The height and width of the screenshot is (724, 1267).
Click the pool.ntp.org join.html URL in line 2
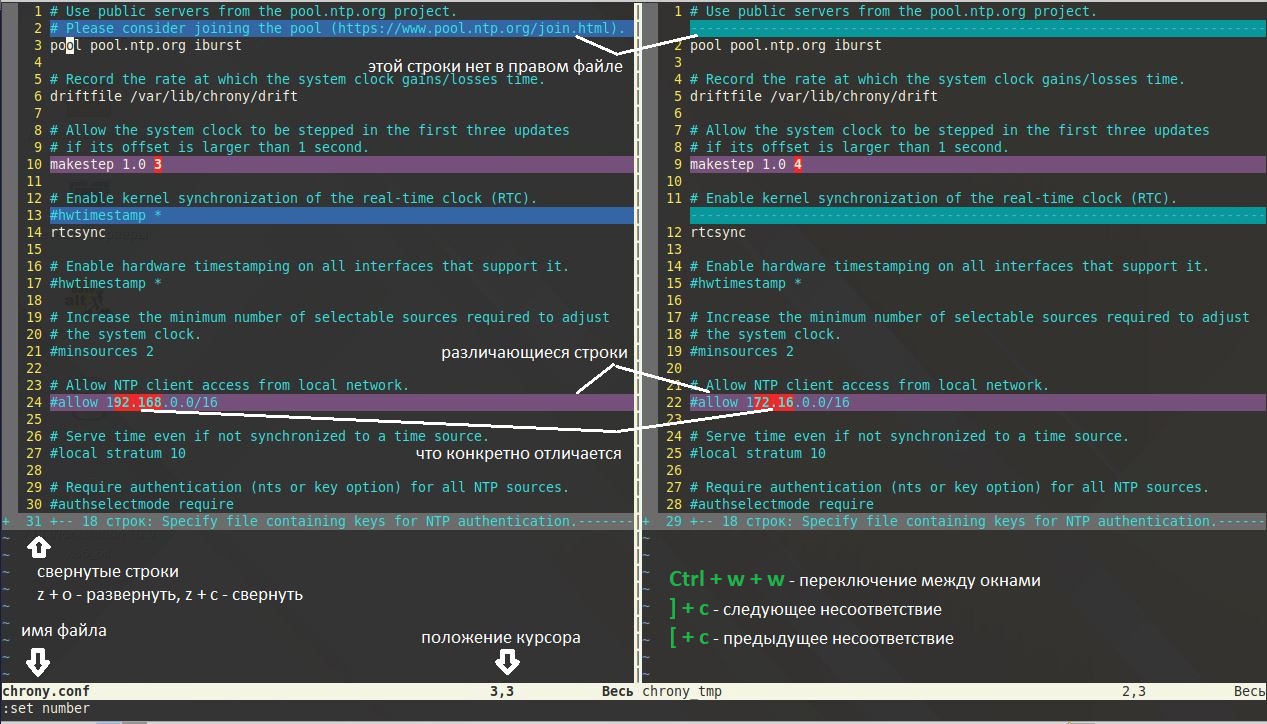(473, 28)
